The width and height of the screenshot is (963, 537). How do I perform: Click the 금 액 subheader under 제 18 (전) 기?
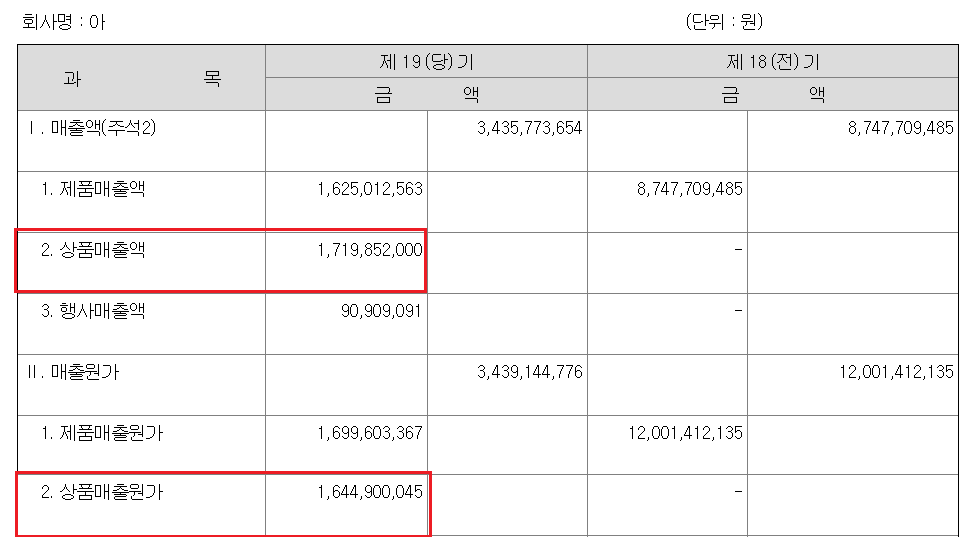pyautogui.click(x=773, y=94)
